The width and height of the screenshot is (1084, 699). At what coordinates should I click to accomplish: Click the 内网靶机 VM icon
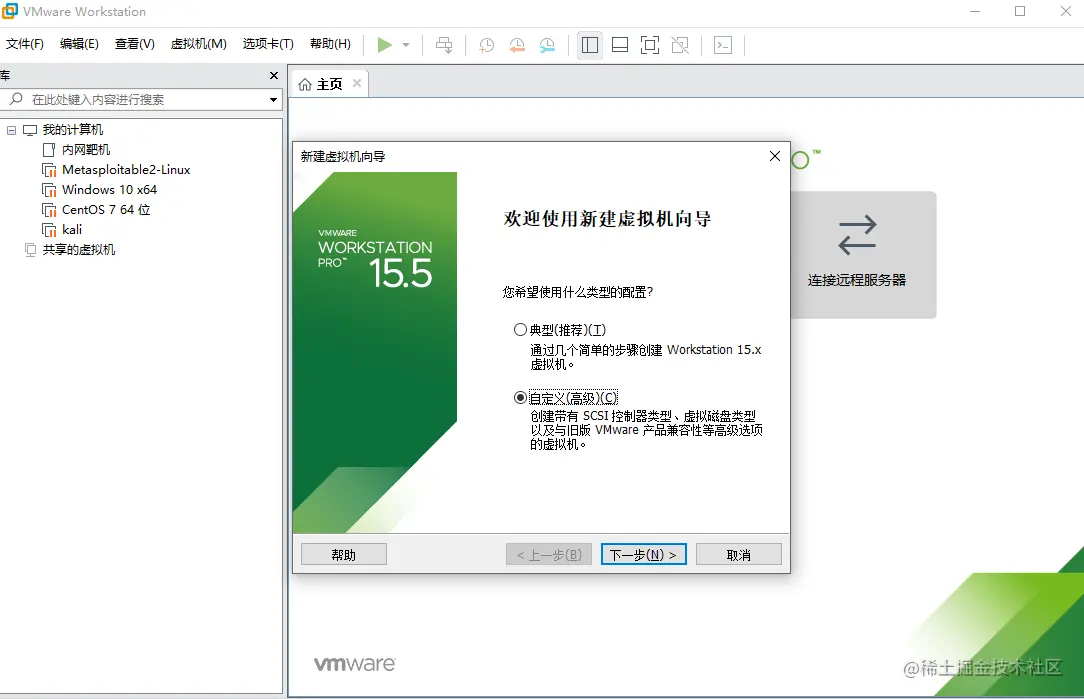48,150
